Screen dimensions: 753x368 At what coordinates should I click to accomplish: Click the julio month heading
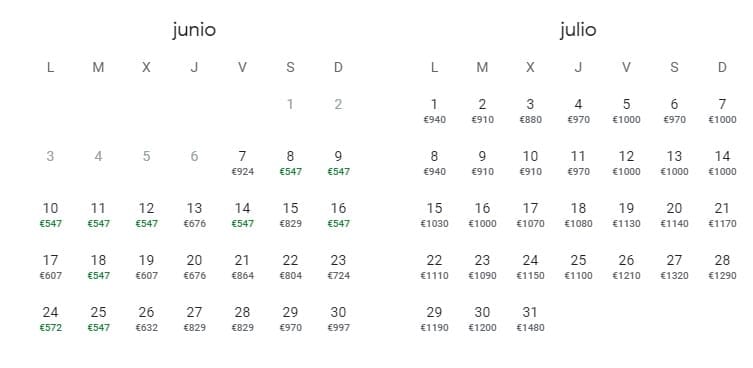[x=578, y=30]
